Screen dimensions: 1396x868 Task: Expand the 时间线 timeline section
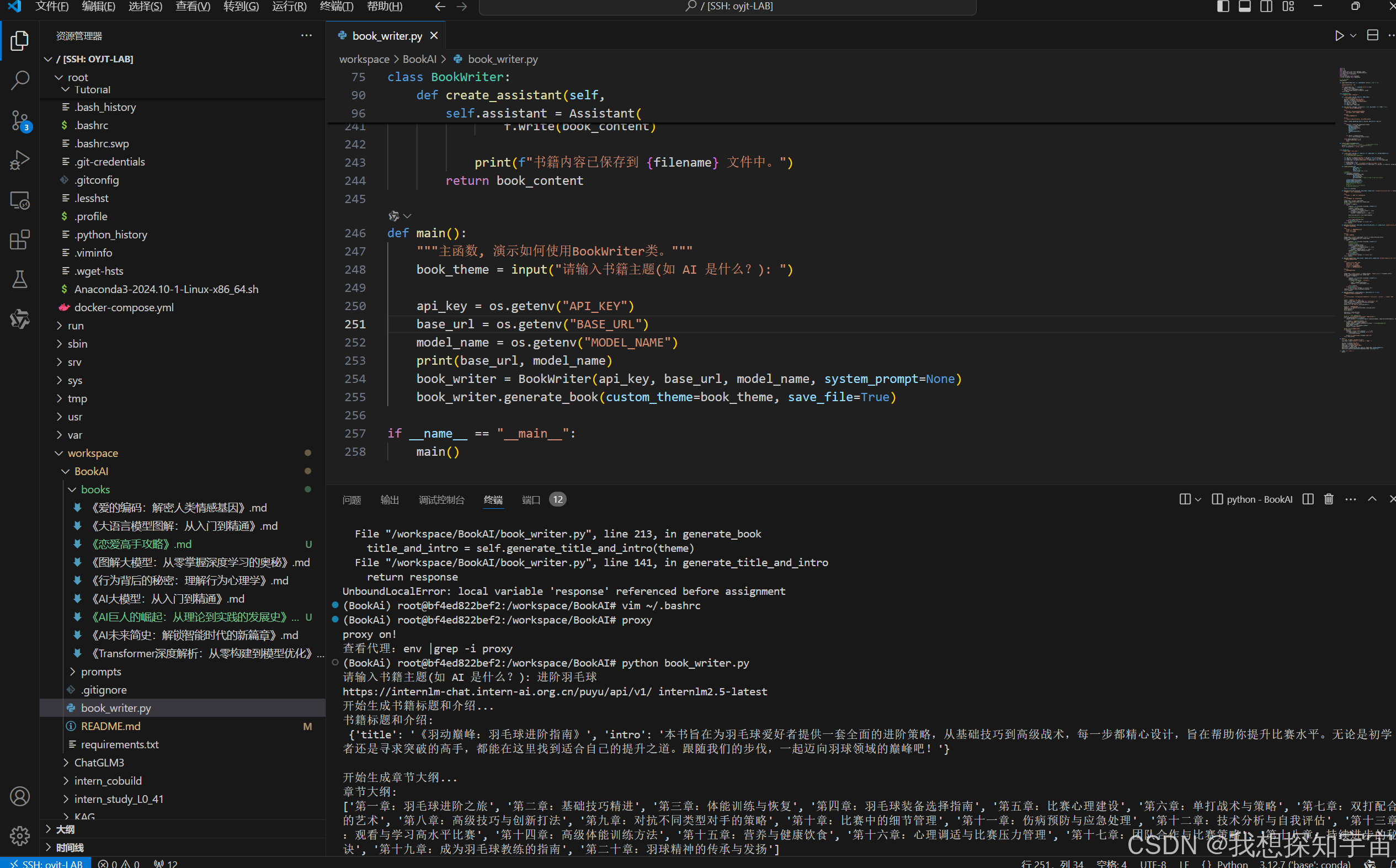(x=49, y=848)
